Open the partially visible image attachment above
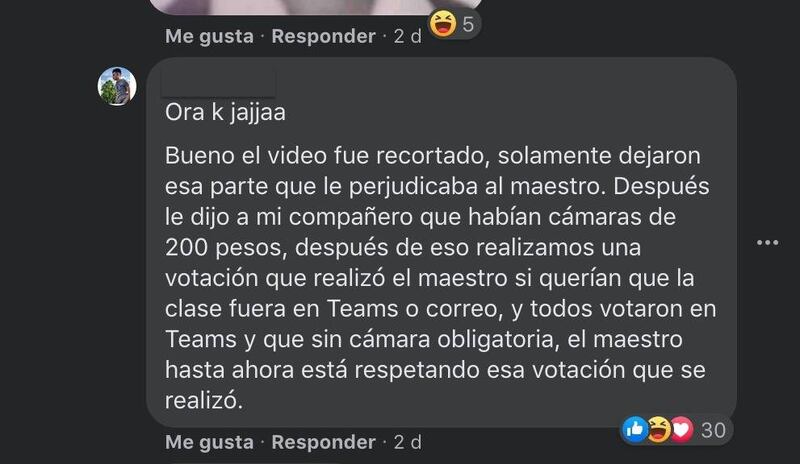The height and width of the screenshot is (464, 800). click(316, 7)
